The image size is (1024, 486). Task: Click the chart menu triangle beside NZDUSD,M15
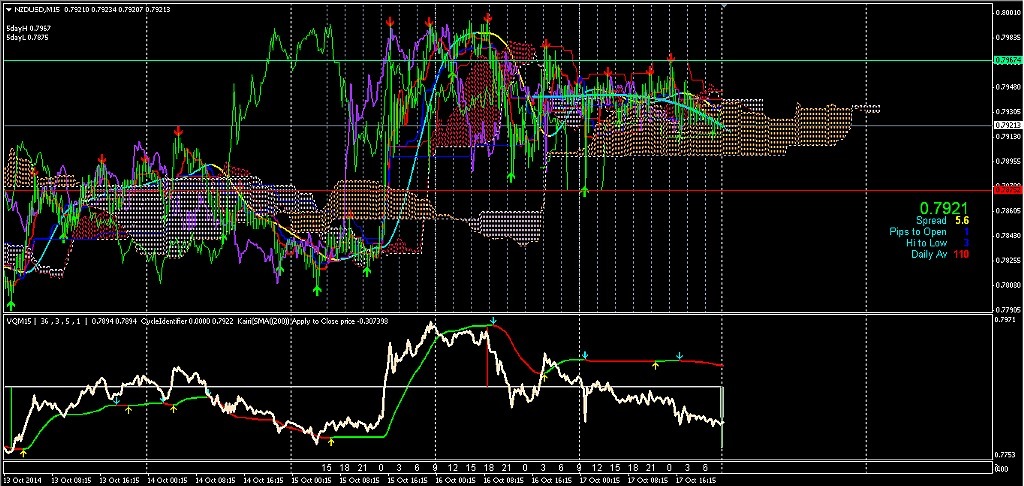coord(7,10)
